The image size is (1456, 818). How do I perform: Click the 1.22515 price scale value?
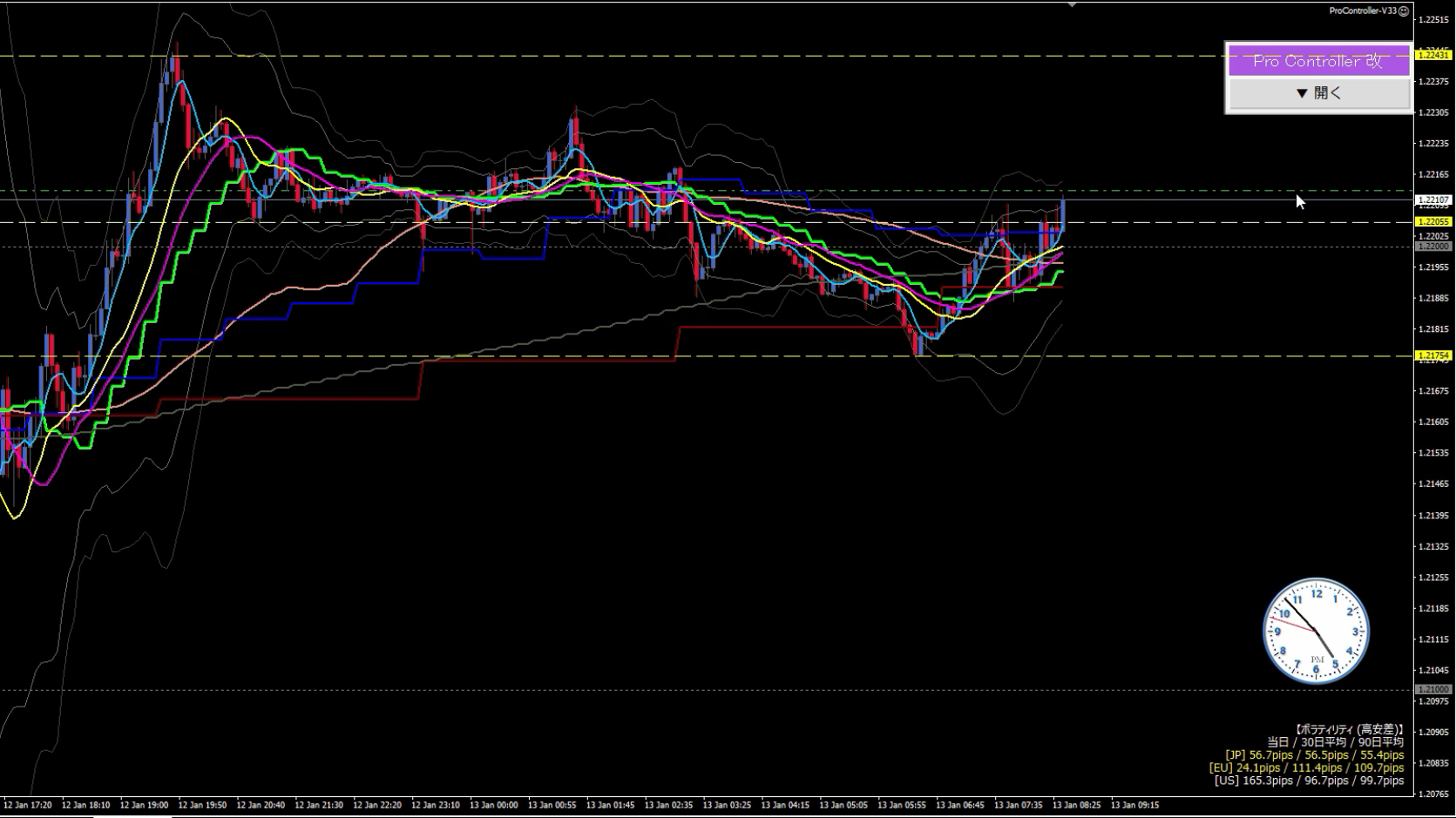(x=1433, y=19)
